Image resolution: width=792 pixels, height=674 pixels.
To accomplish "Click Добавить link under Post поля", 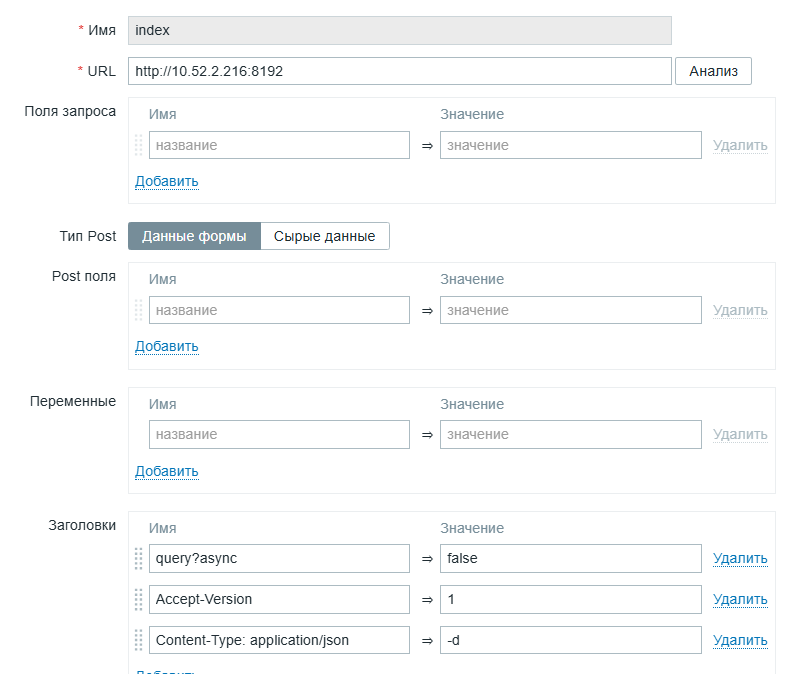I will 167,346.
